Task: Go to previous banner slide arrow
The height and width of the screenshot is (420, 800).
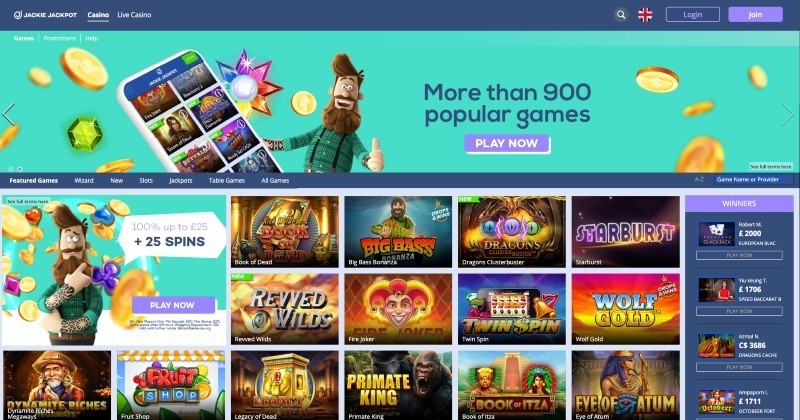Action: (8, 114)
